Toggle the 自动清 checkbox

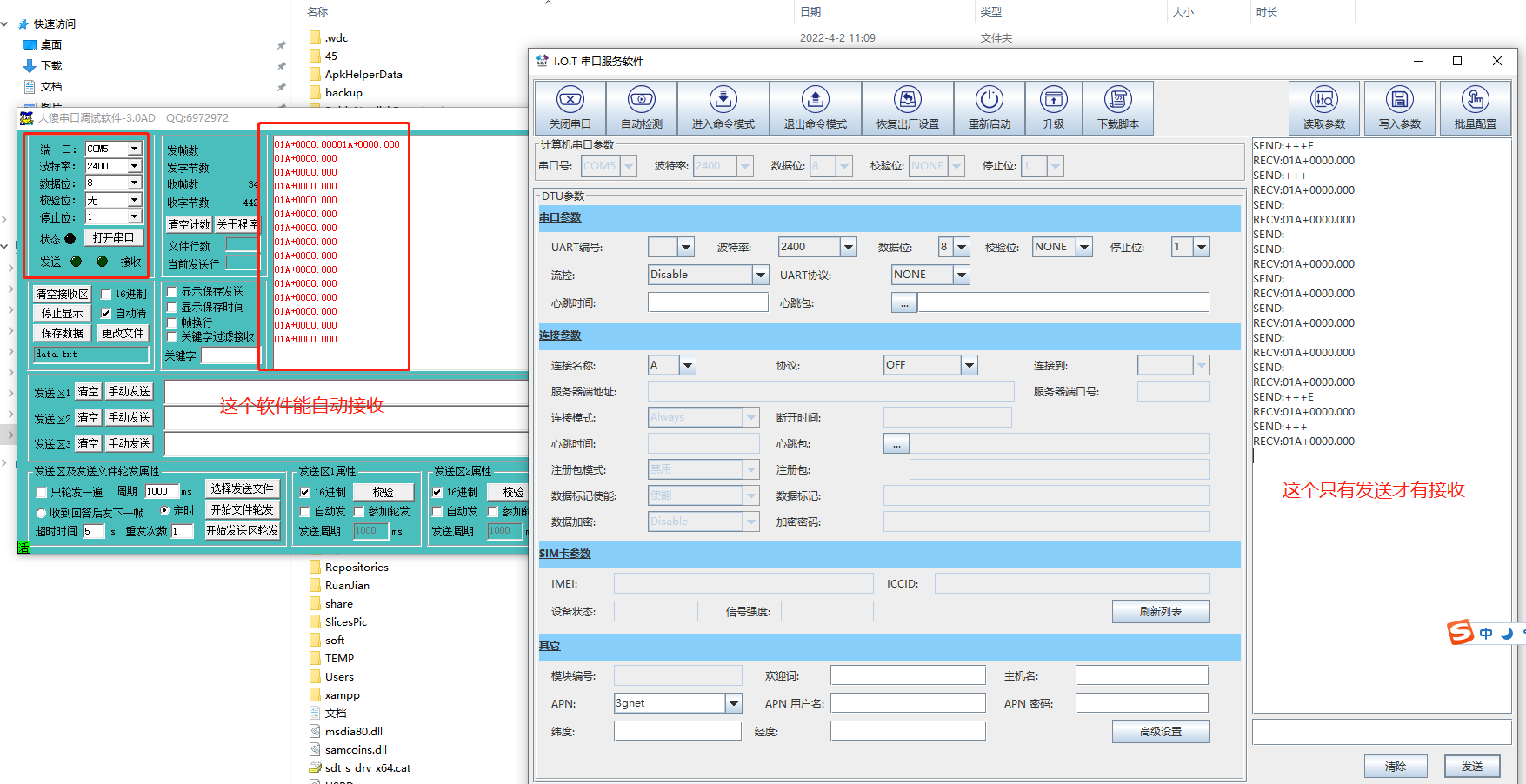click(x=106, y=314)
